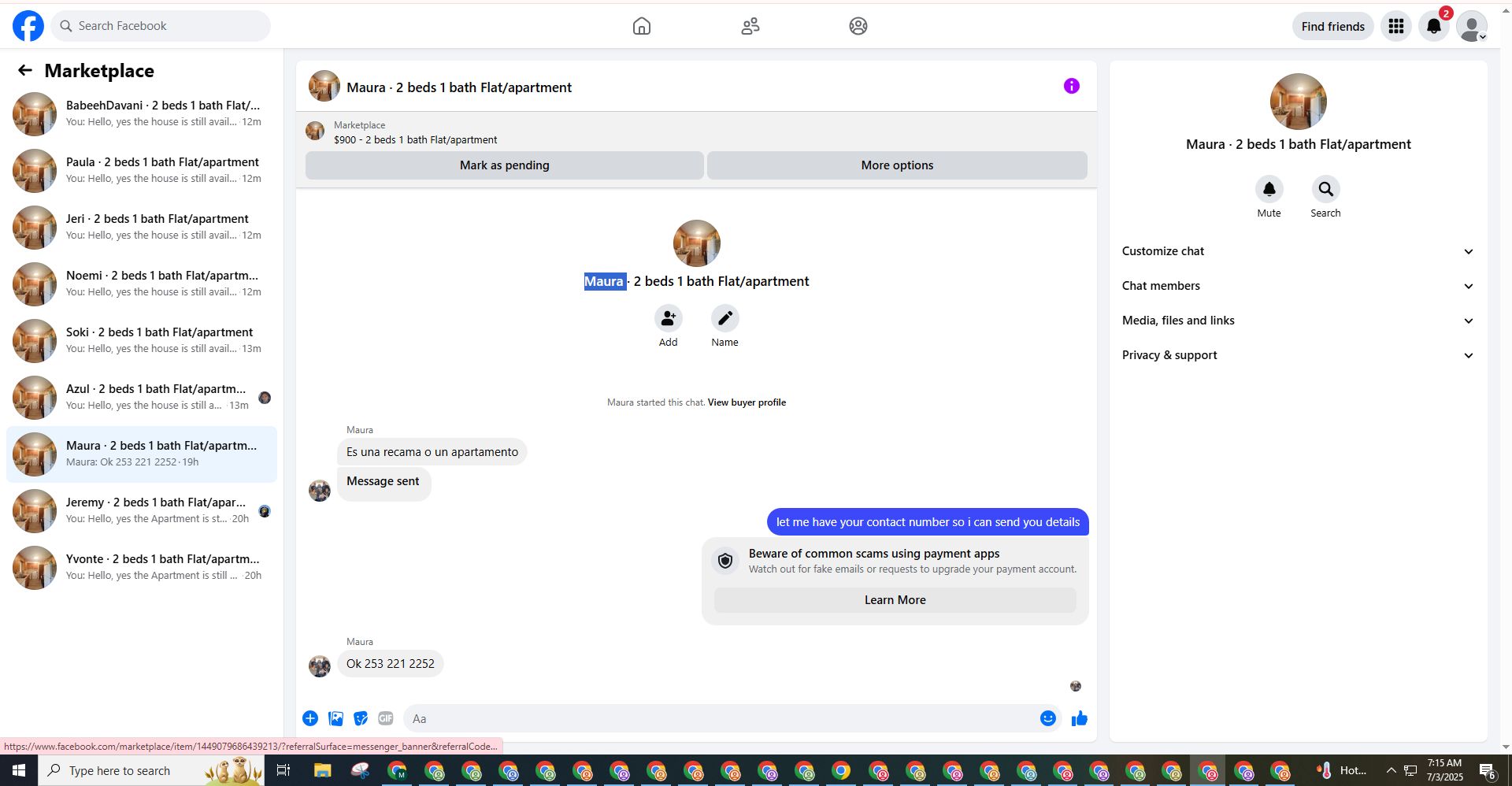Click Maura's large avatar in right panel
The image size is (1512, 786).
(1299, 102)
